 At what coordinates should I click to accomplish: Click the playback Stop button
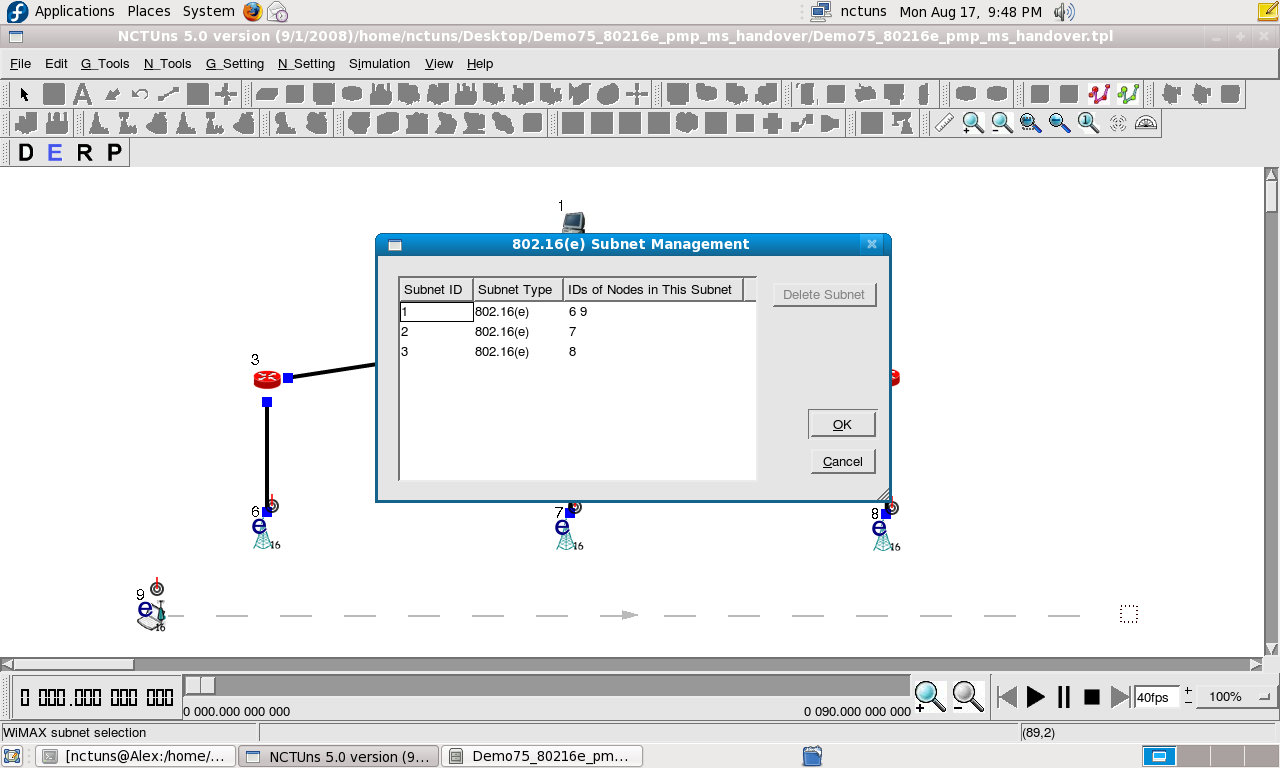pos(1092,697)
